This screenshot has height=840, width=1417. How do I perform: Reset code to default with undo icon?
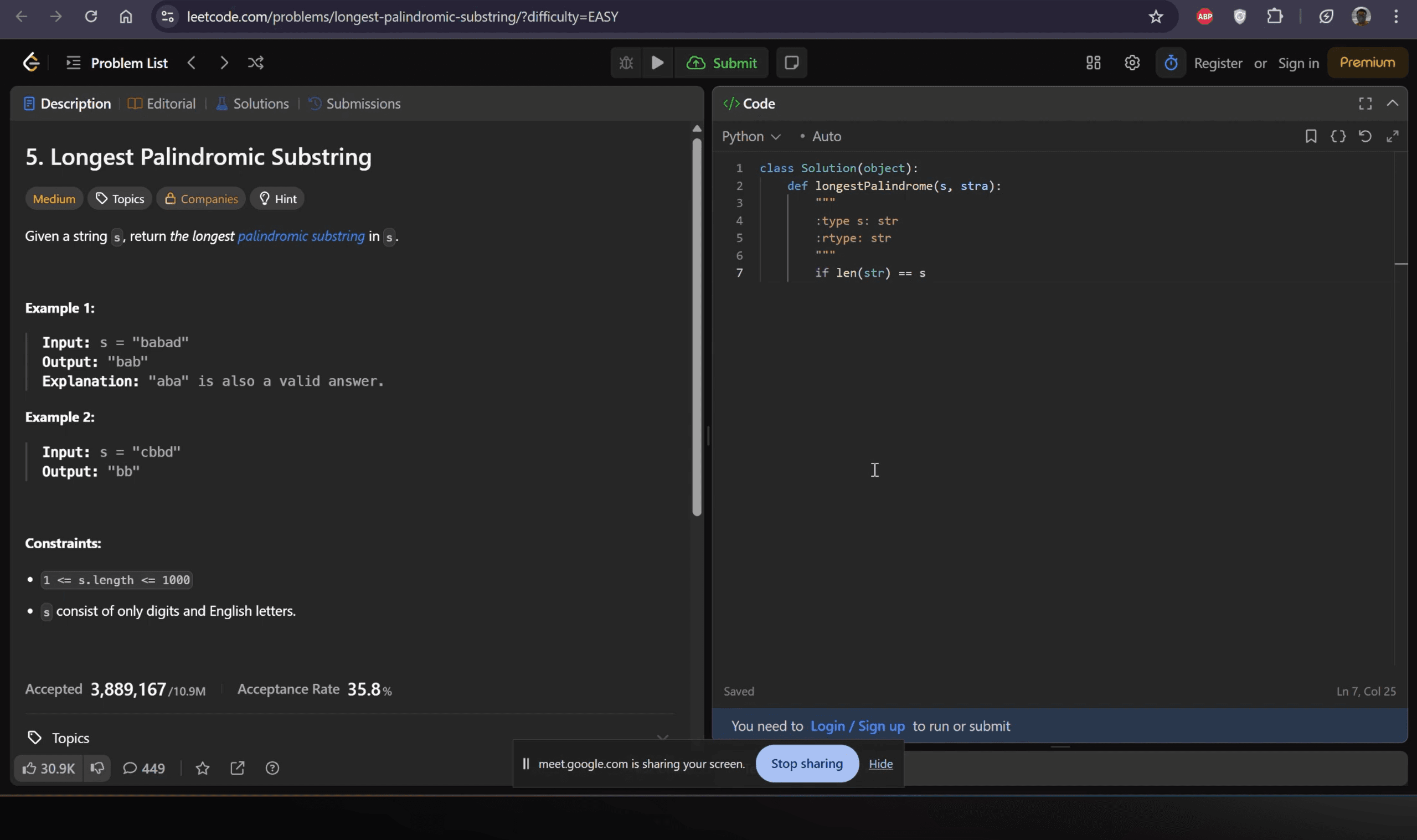(x=1365, y=136)
